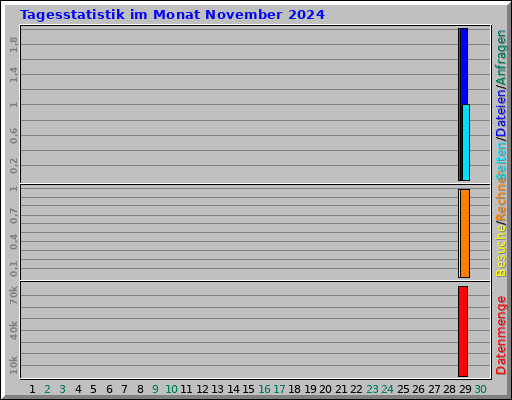Click the '10k' y-axis value in bottom chart
The width and height of the screenshot is (512, 400).
click(x=13, y=365)
